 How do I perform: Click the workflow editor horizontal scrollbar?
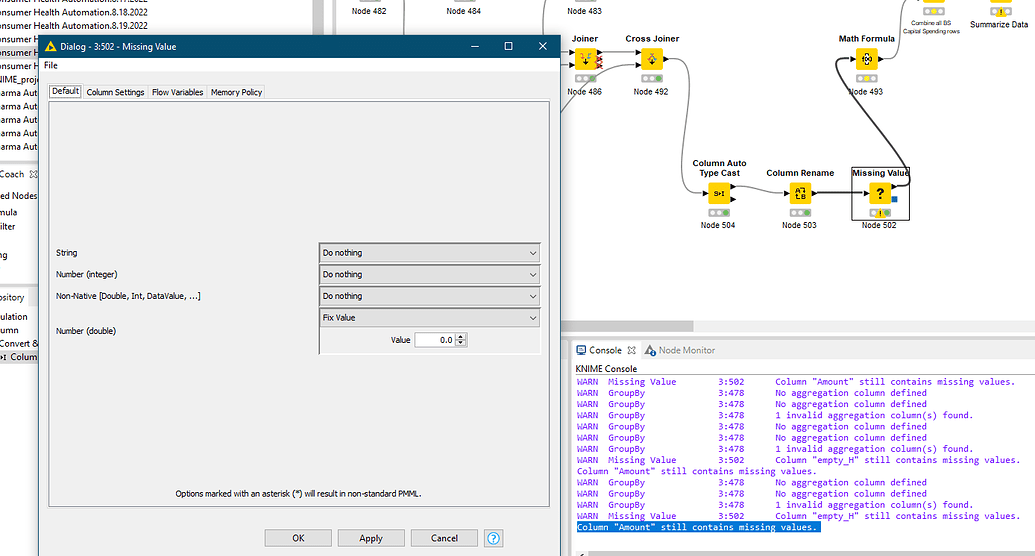[627, 326]
